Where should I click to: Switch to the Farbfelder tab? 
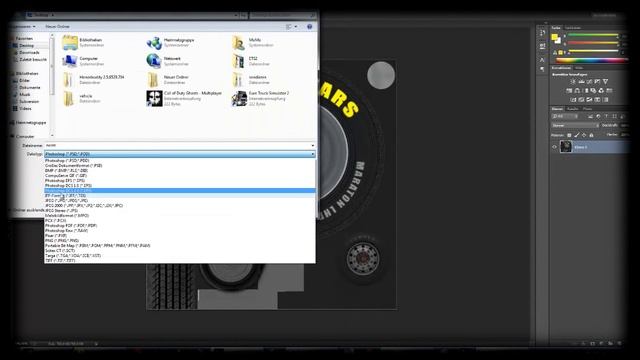pyautogui.click(x=573, y=28)
